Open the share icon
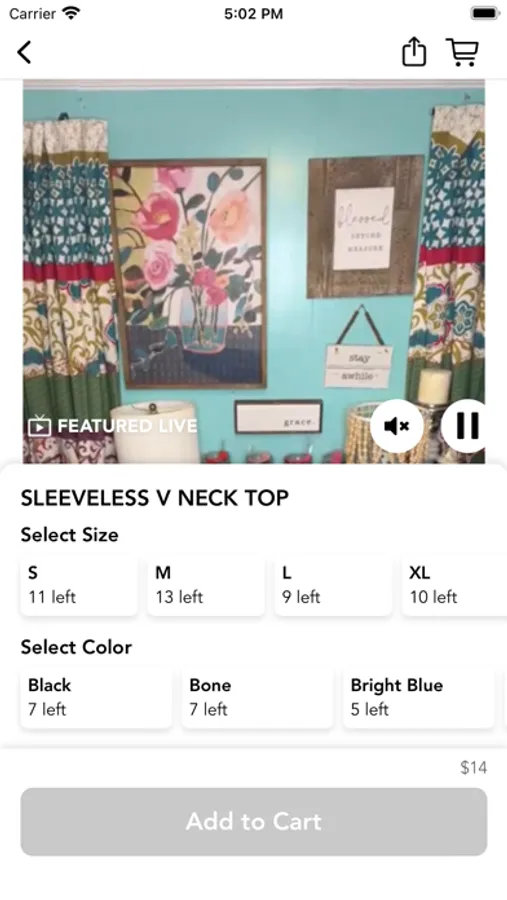Image resolution: width=507 pixels, height=900 pixels. click(x=413, y=52)
